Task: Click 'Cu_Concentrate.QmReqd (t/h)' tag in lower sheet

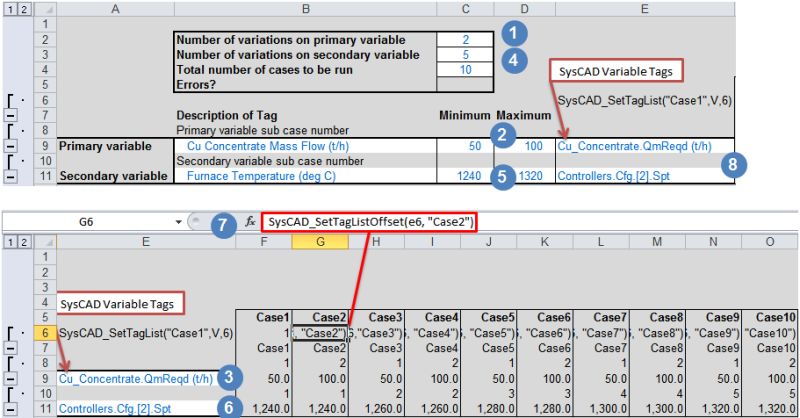Action: pos(146,379)
